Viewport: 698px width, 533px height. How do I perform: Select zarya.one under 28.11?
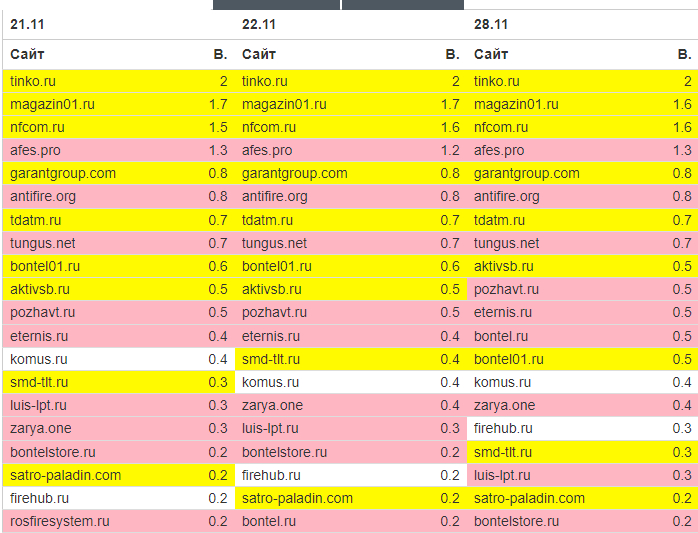click(504, 405)
